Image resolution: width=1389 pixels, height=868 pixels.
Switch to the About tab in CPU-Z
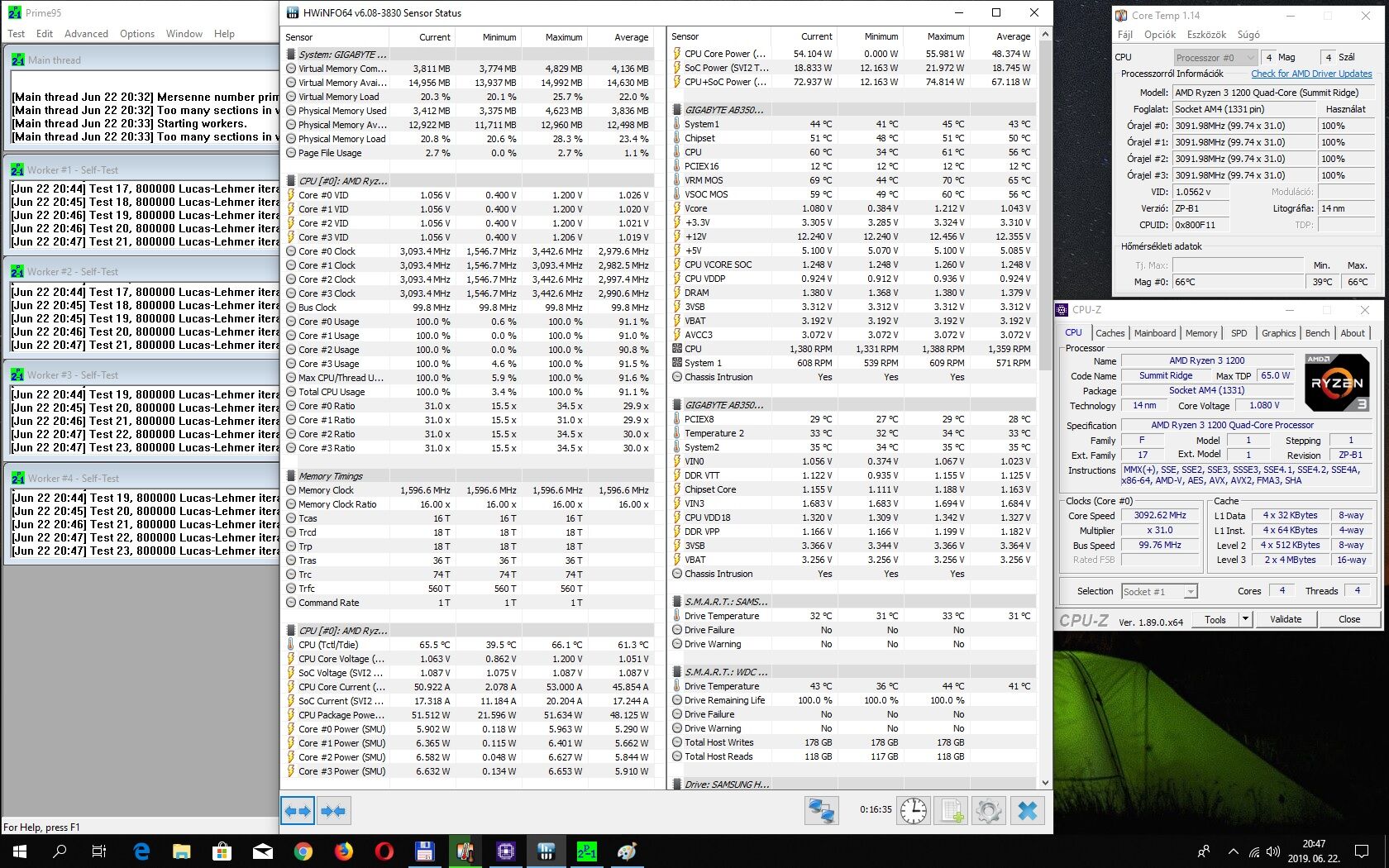click(x=1353, y=333)
